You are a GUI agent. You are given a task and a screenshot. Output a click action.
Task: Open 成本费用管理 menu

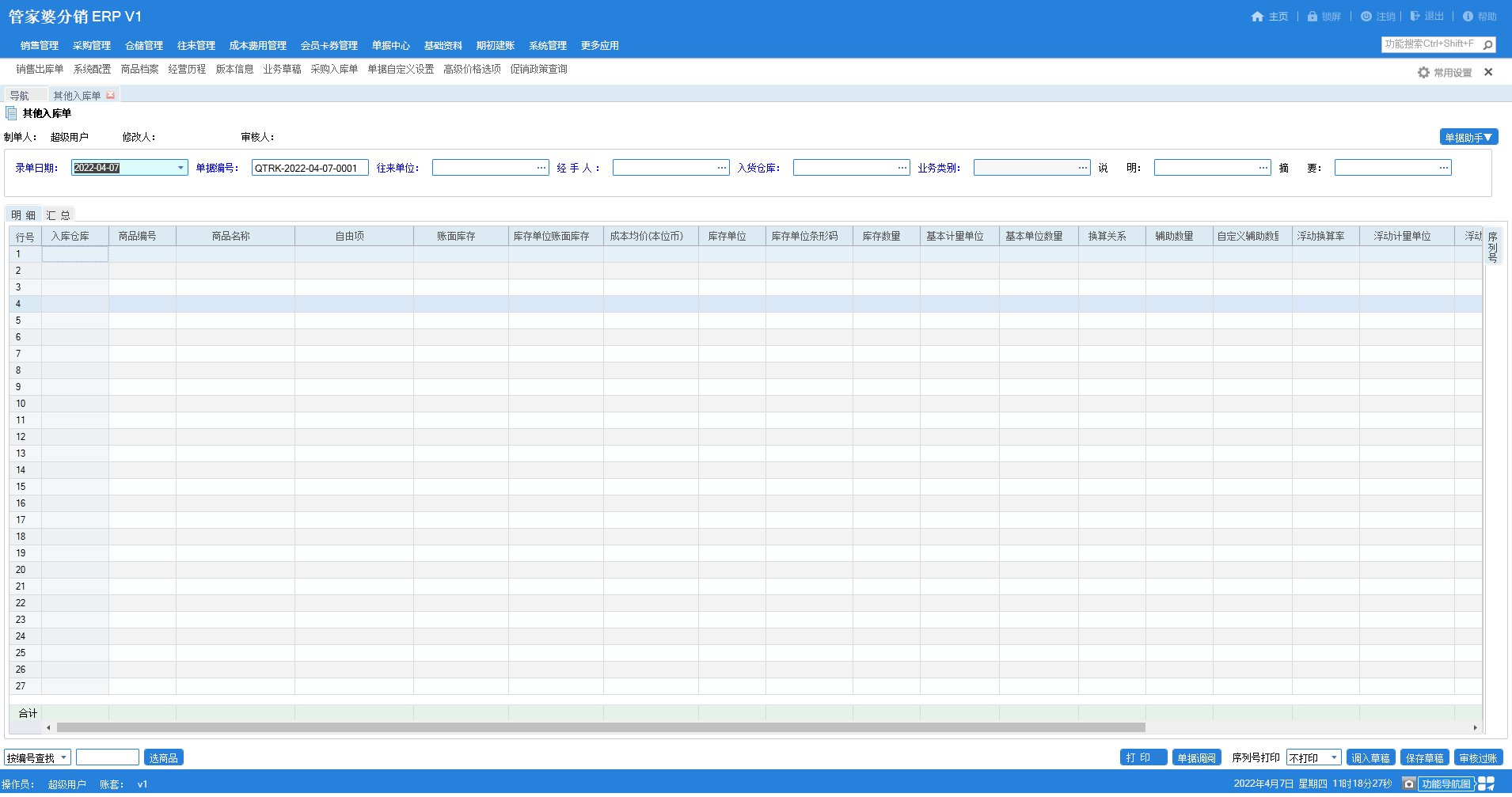(x=258, y=46)
